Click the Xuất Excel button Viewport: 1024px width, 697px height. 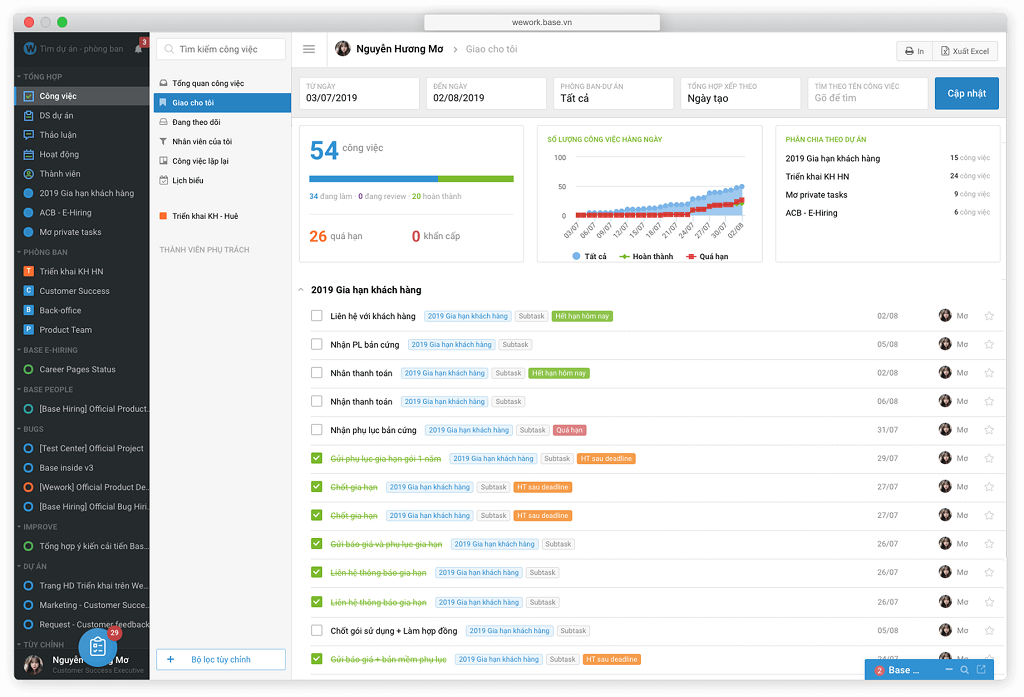[964, 51]
